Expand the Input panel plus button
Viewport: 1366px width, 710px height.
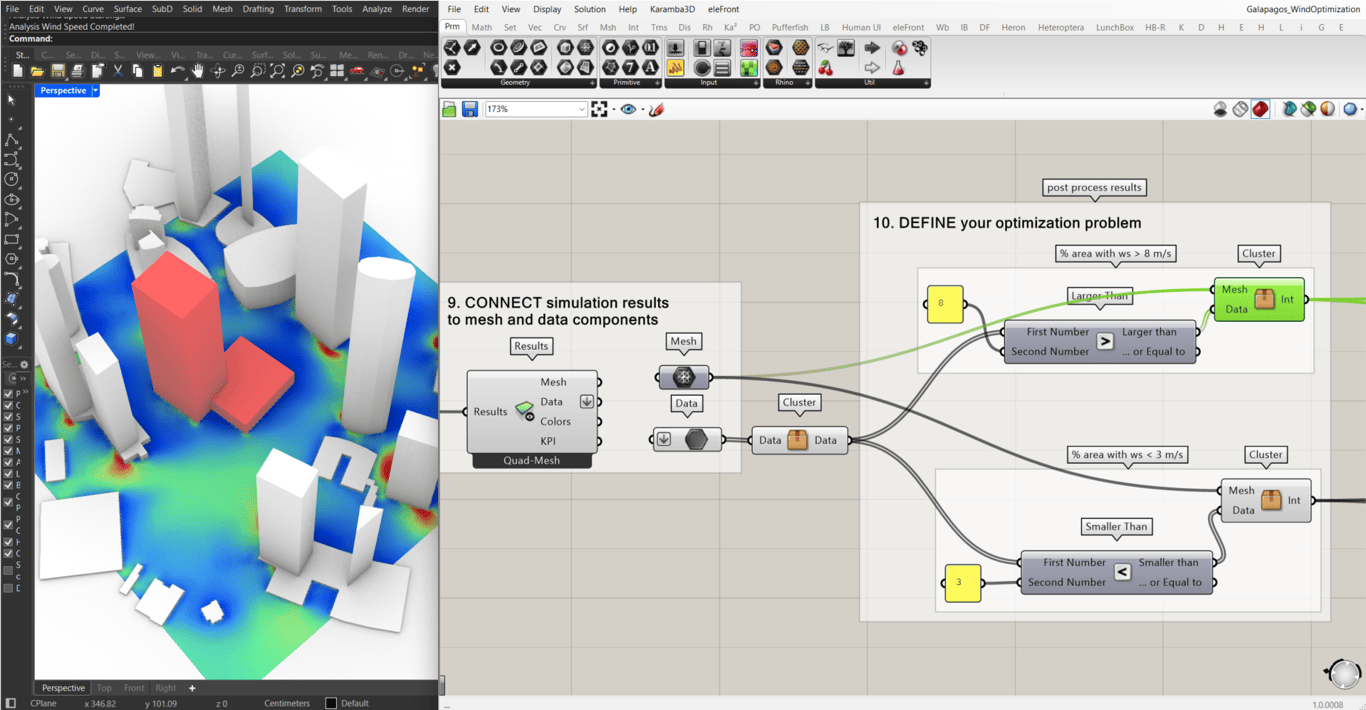coord(756,83)
